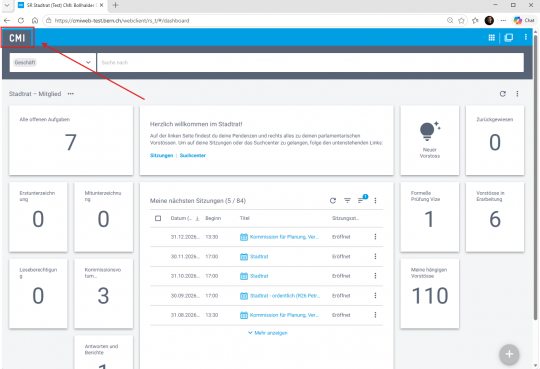Image resolution: width=540 pixels, height=369 pixels.
Task: Open row menu for 30.11.2026 Sitzung
Action: click(x=375, y=256)
